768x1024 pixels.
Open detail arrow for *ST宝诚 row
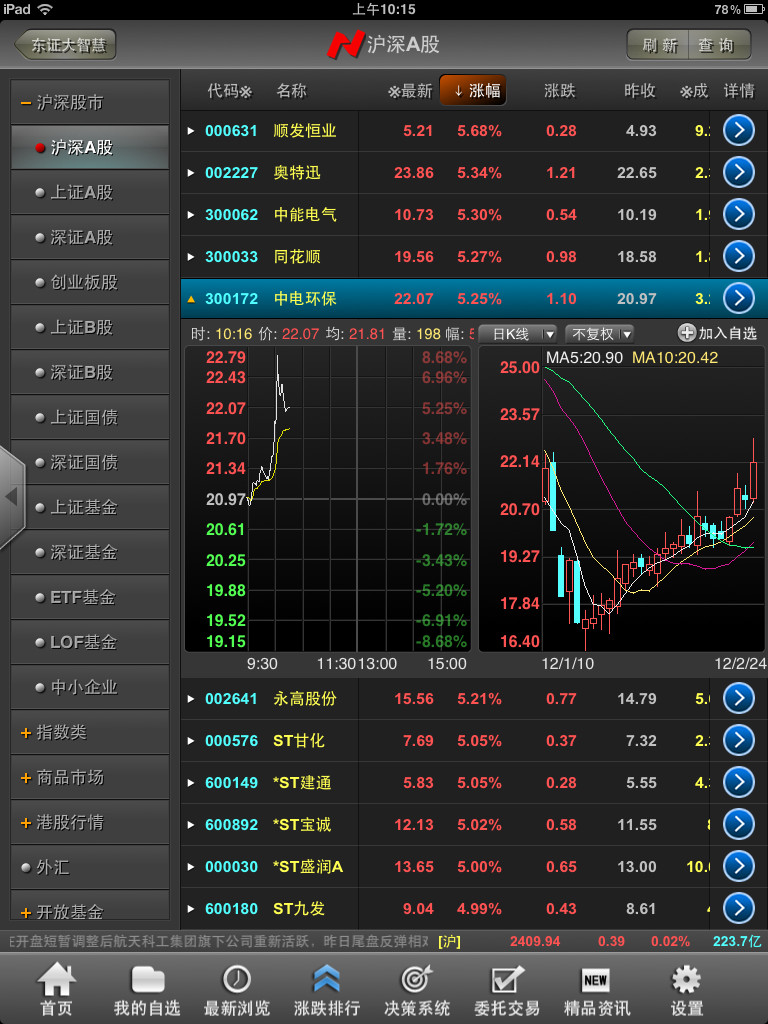pyautogui.click(x=739, y=824)
